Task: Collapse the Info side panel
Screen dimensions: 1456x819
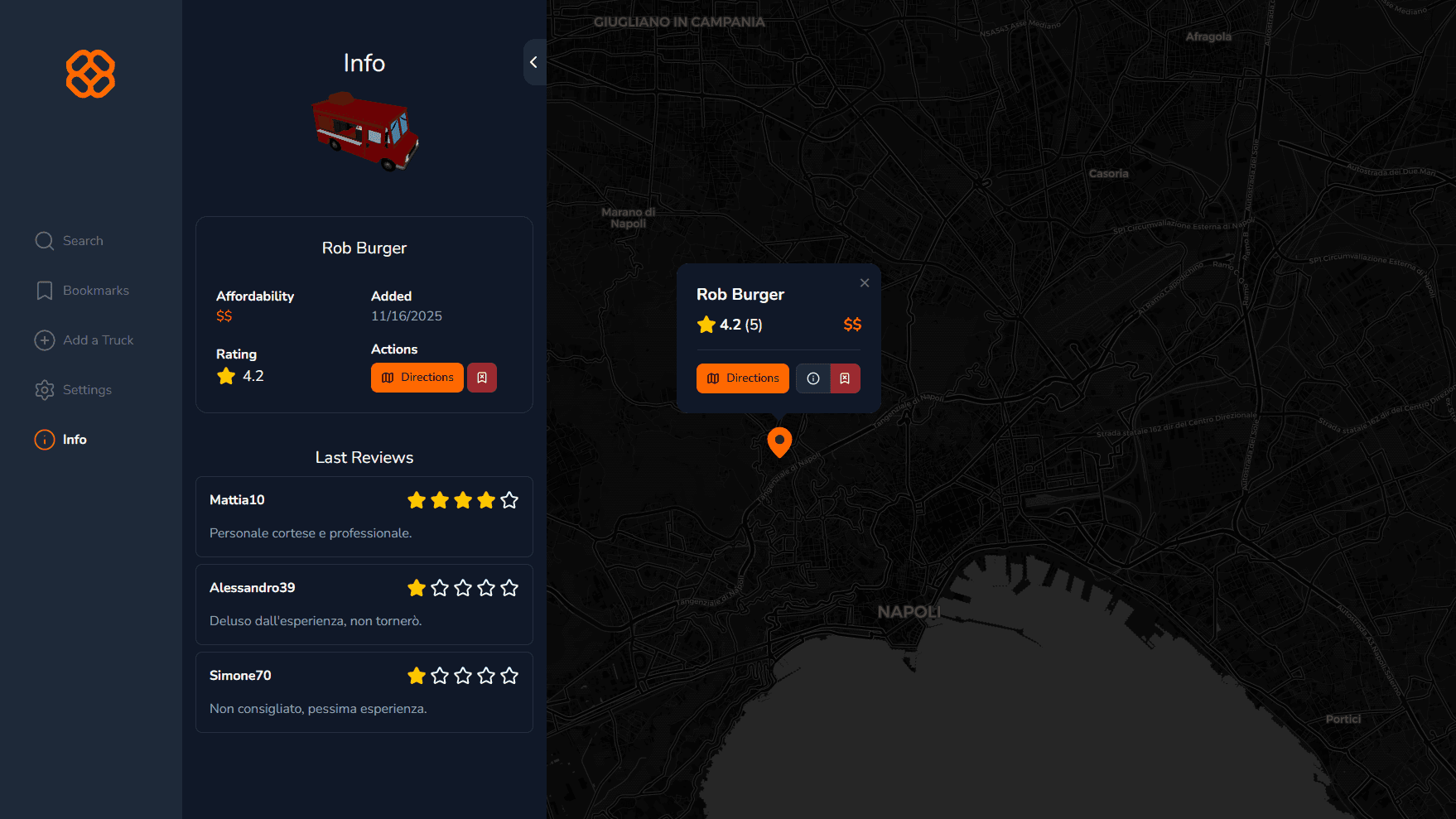Action: (x=534, y=62)
